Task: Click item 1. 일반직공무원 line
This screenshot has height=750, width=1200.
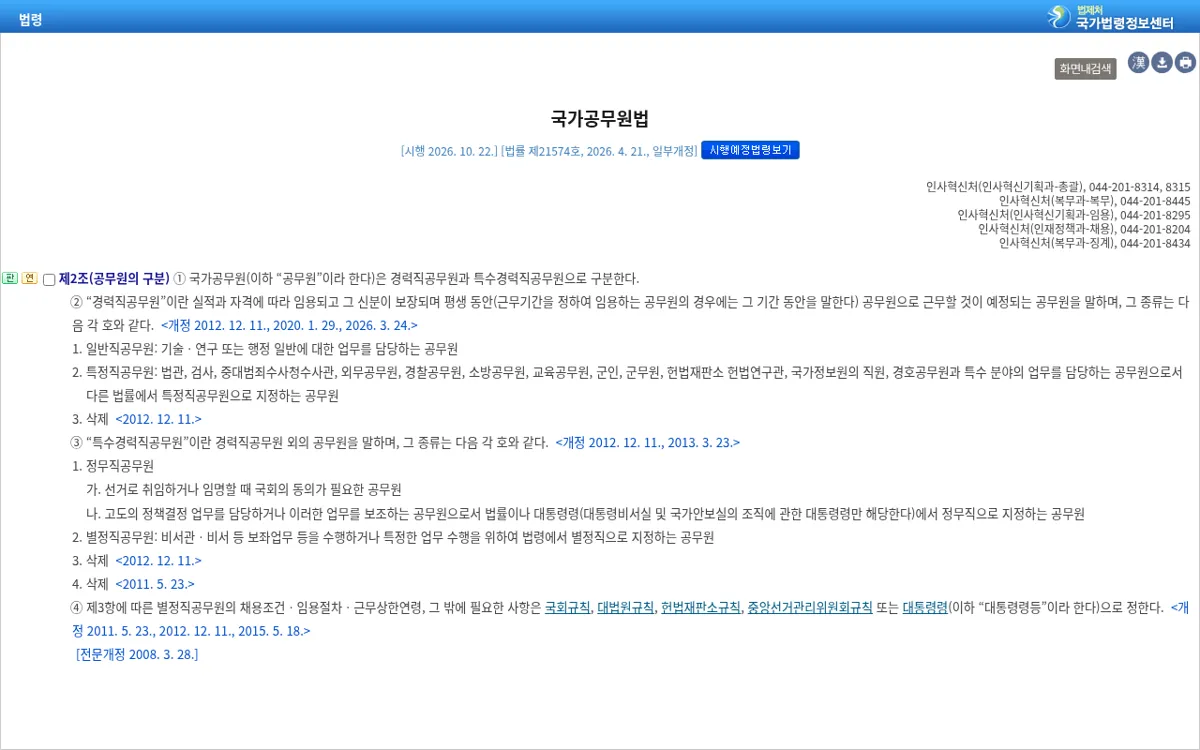Action: click(x=265, y=349)
